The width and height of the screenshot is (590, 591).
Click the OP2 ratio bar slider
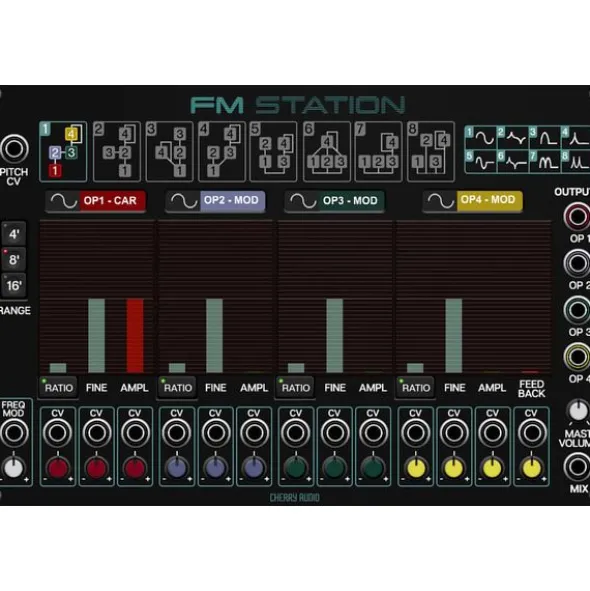[x=177, y=368]
